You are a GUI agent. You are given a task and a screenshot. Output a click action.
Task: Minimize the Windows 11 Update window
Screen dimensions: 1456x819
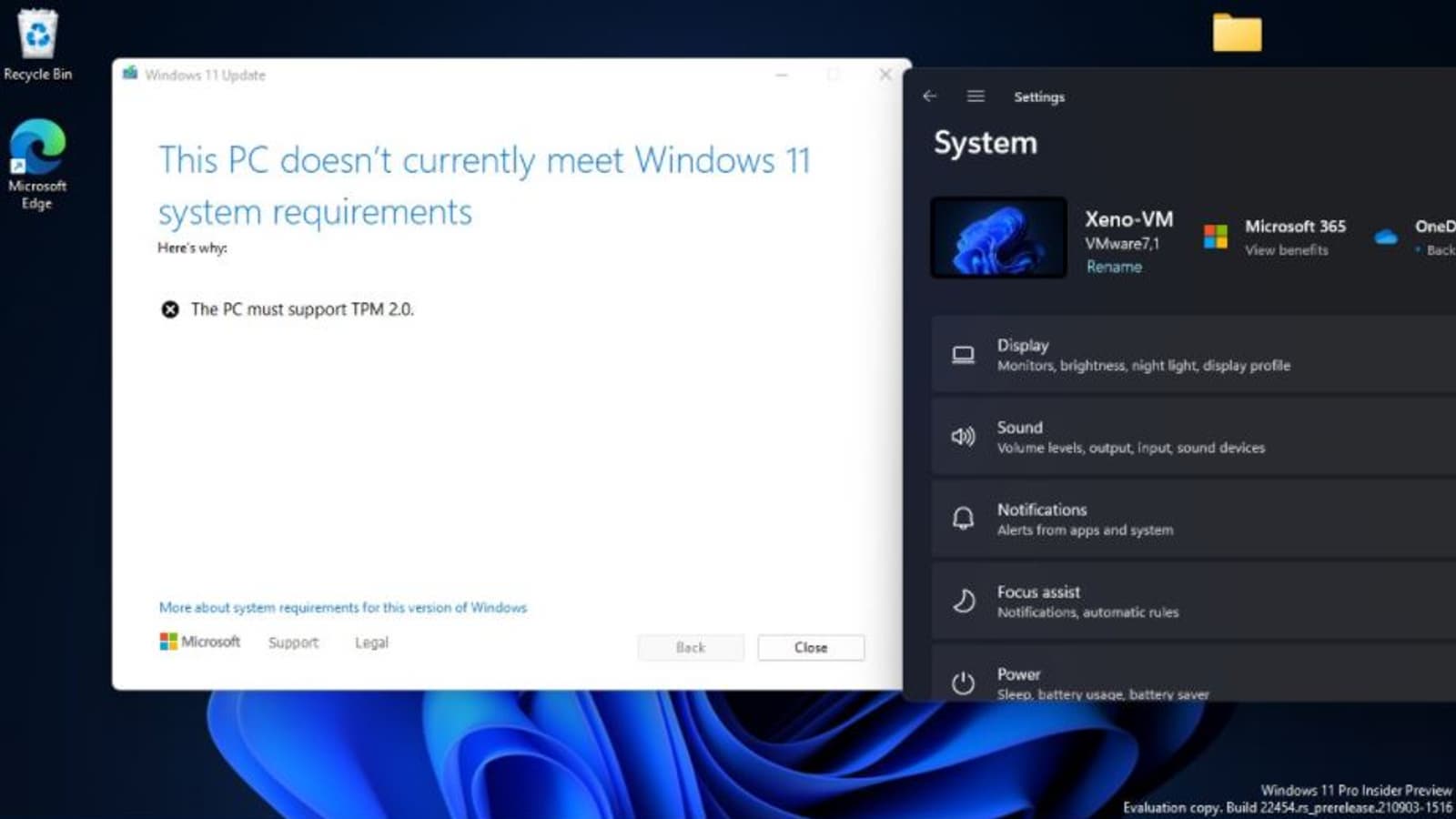[782, 75]
